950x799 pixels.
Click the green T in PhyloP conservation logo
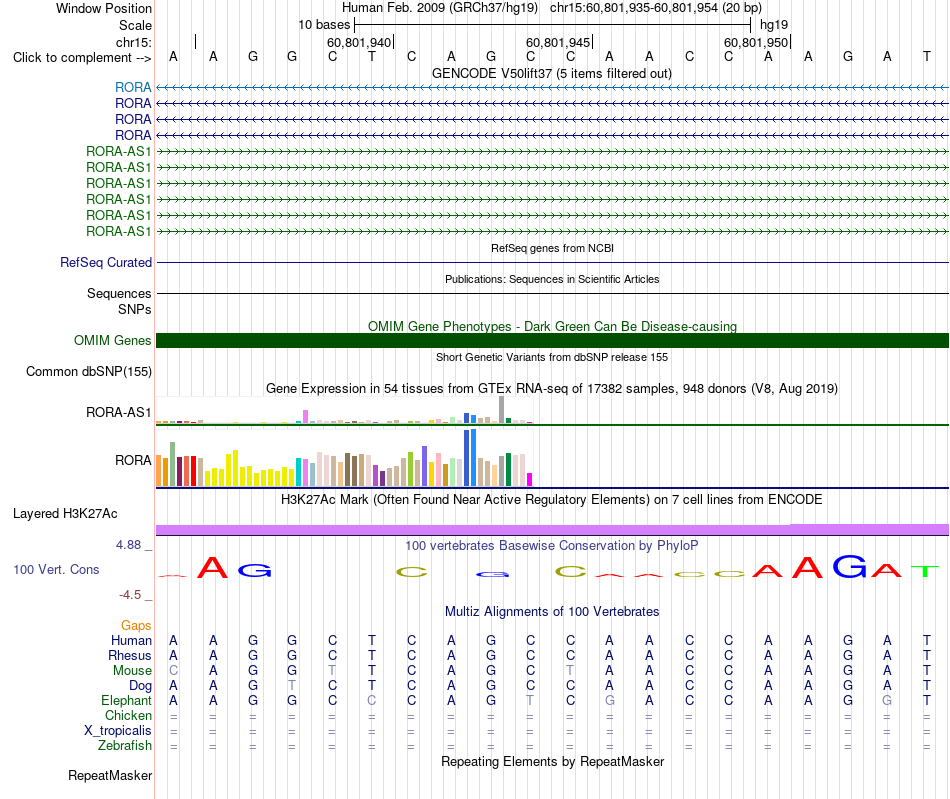point(925,571)
